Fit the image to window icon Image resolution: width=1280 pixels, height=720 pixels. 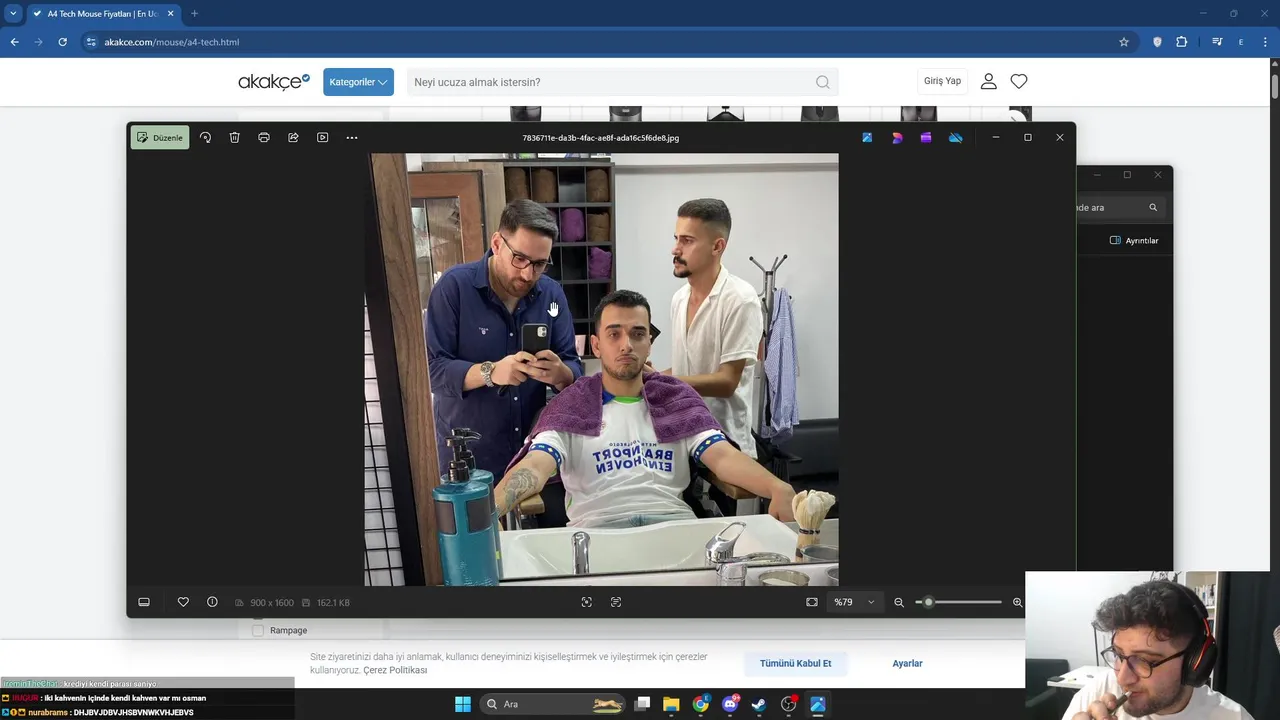pos(812,602)
